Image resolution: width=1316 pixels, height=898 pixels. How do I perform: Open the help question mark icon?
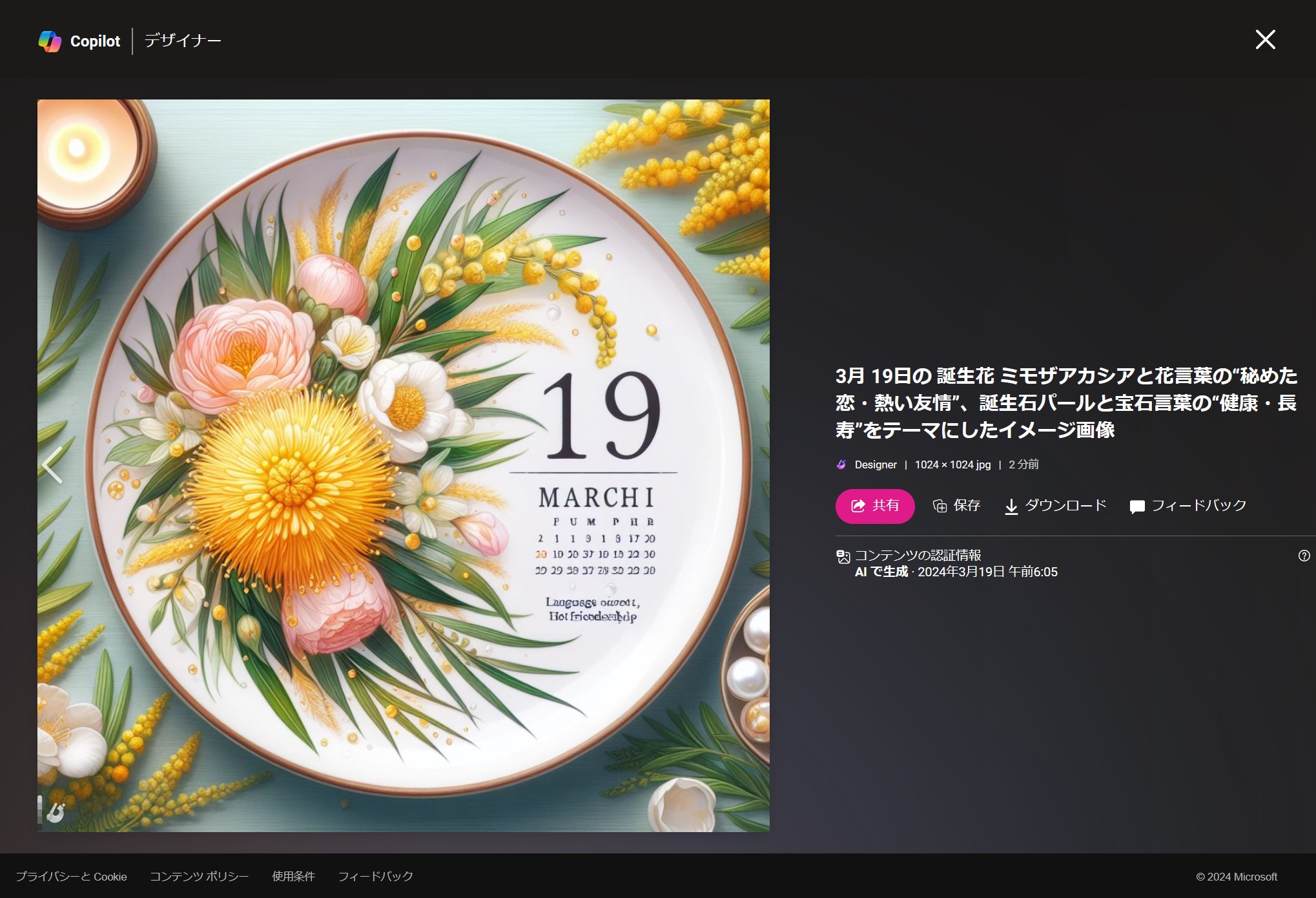1304,556
